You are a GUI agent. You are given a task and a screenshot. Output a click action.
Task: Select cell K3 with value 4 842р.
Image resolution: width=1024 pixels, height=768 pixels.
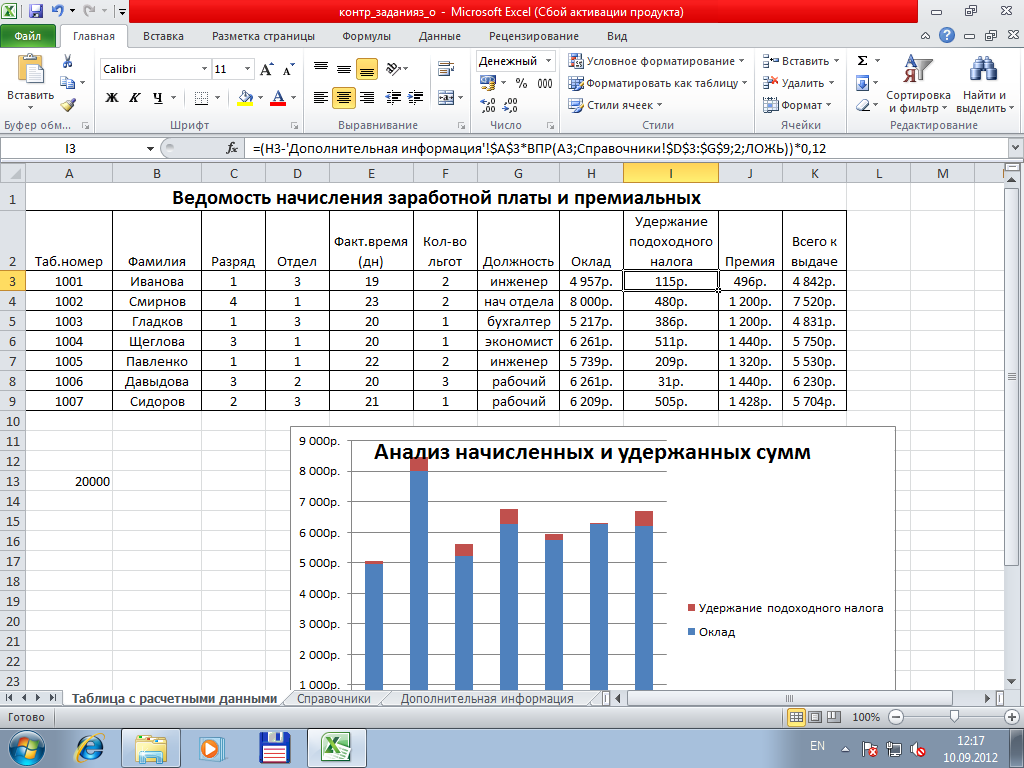(814, 282)
